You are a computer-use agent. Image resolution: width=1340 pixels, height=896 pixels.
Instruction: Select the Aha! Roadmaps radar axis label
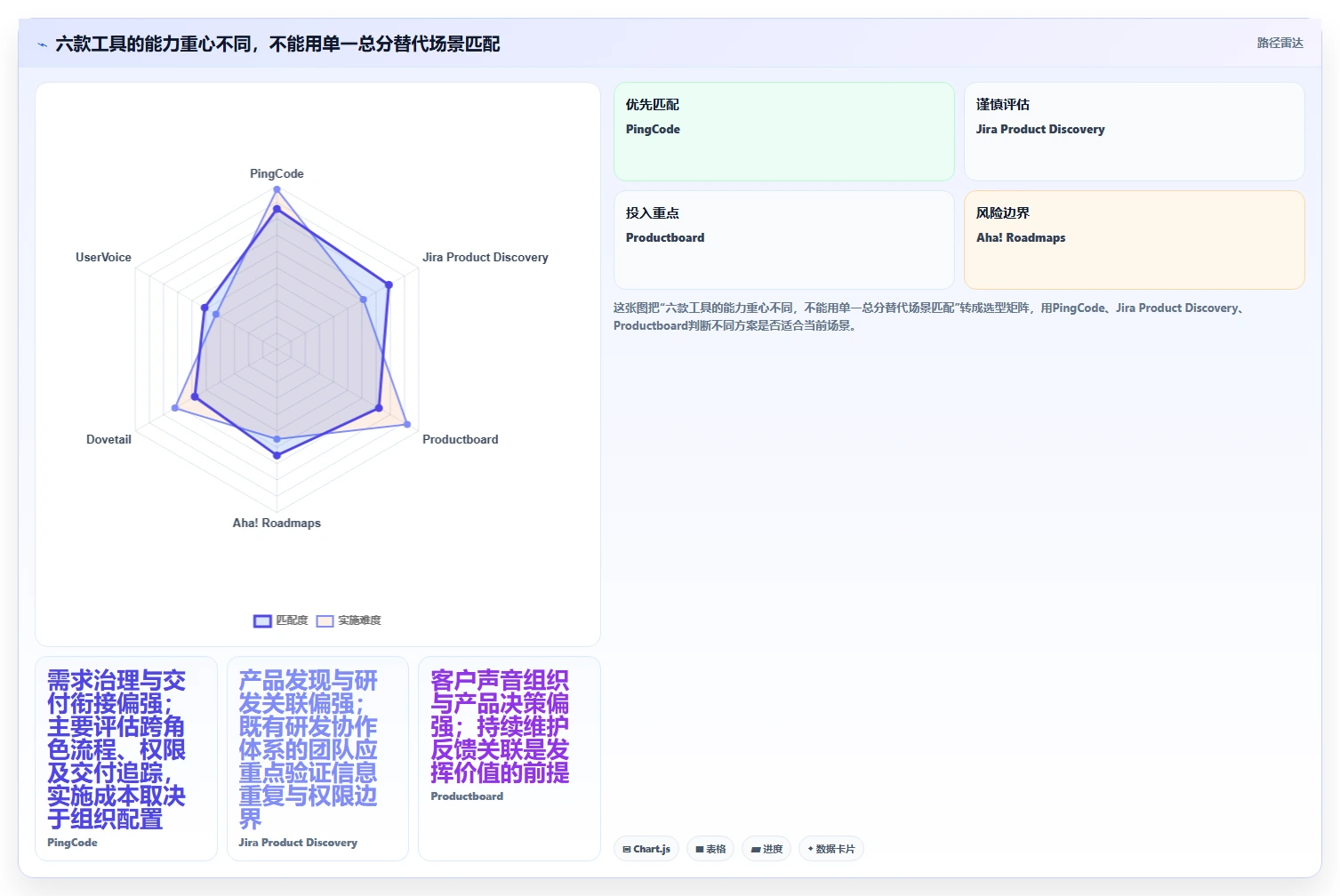tap(277, 523)
